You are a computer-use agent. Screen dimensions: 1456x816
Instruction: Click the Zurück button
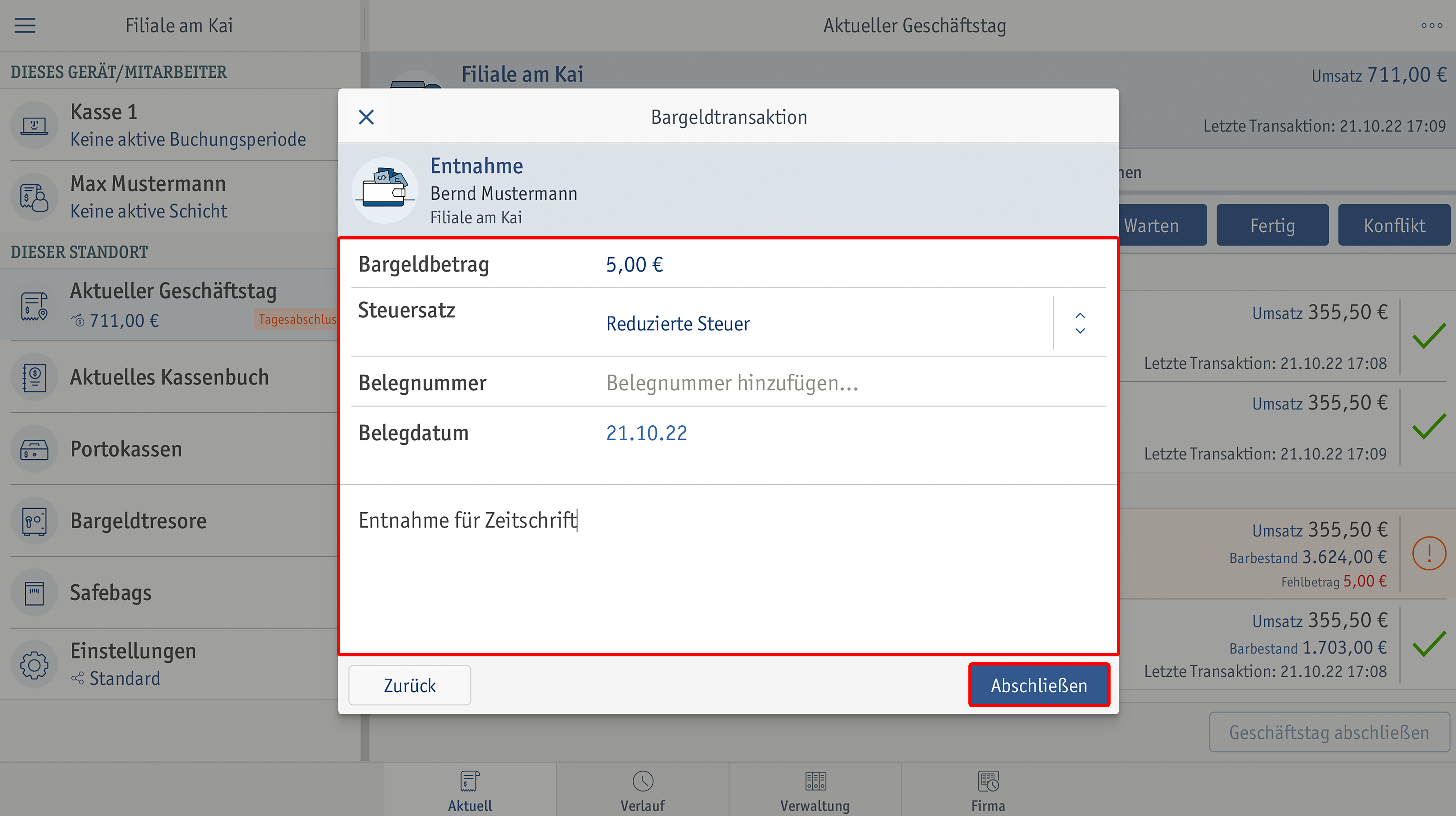point(410,685)
